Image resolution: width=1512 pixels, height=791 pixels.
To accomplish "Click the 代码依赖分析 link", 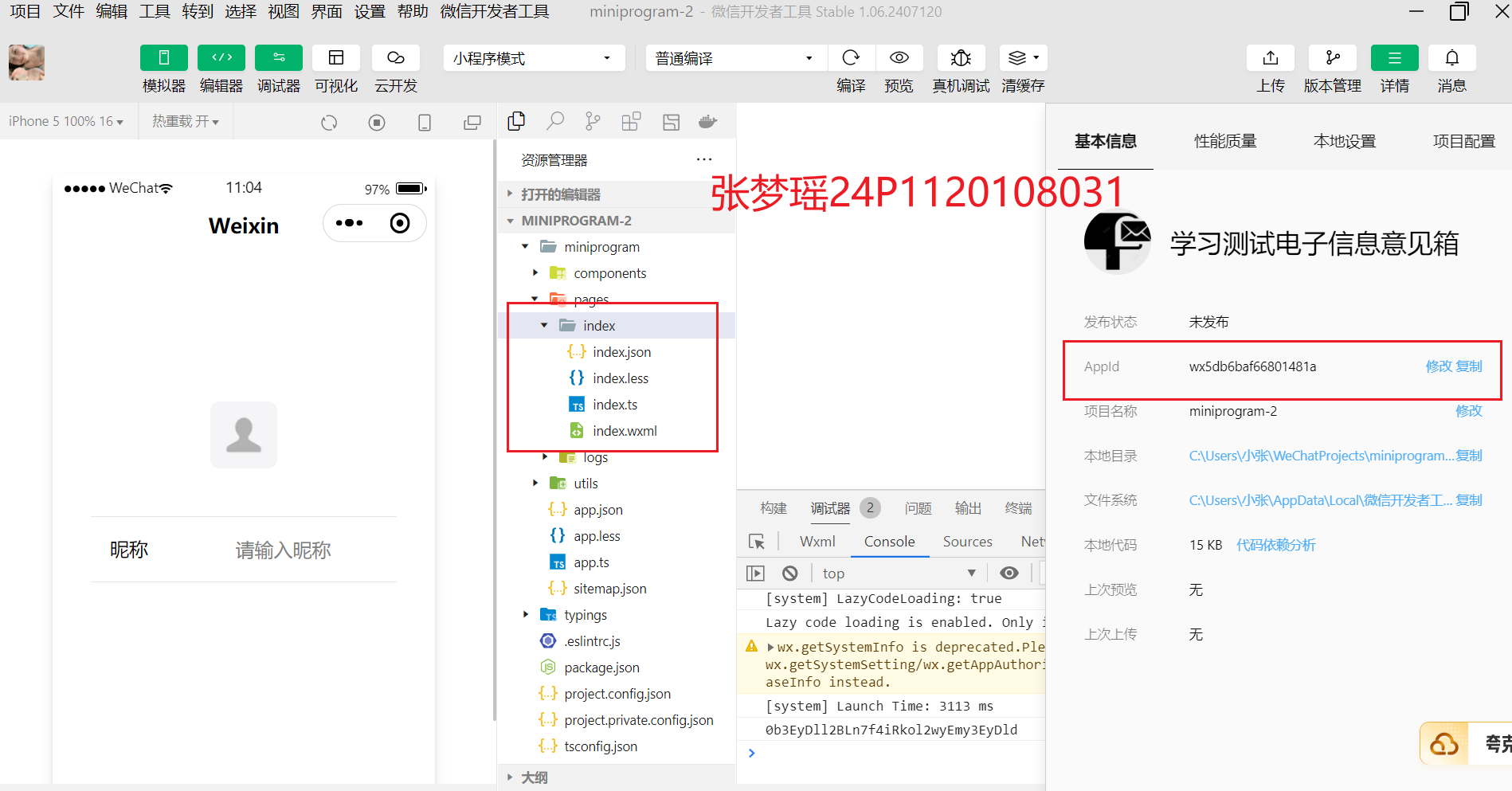I will pyautogui.click(x=1275, y=545).
